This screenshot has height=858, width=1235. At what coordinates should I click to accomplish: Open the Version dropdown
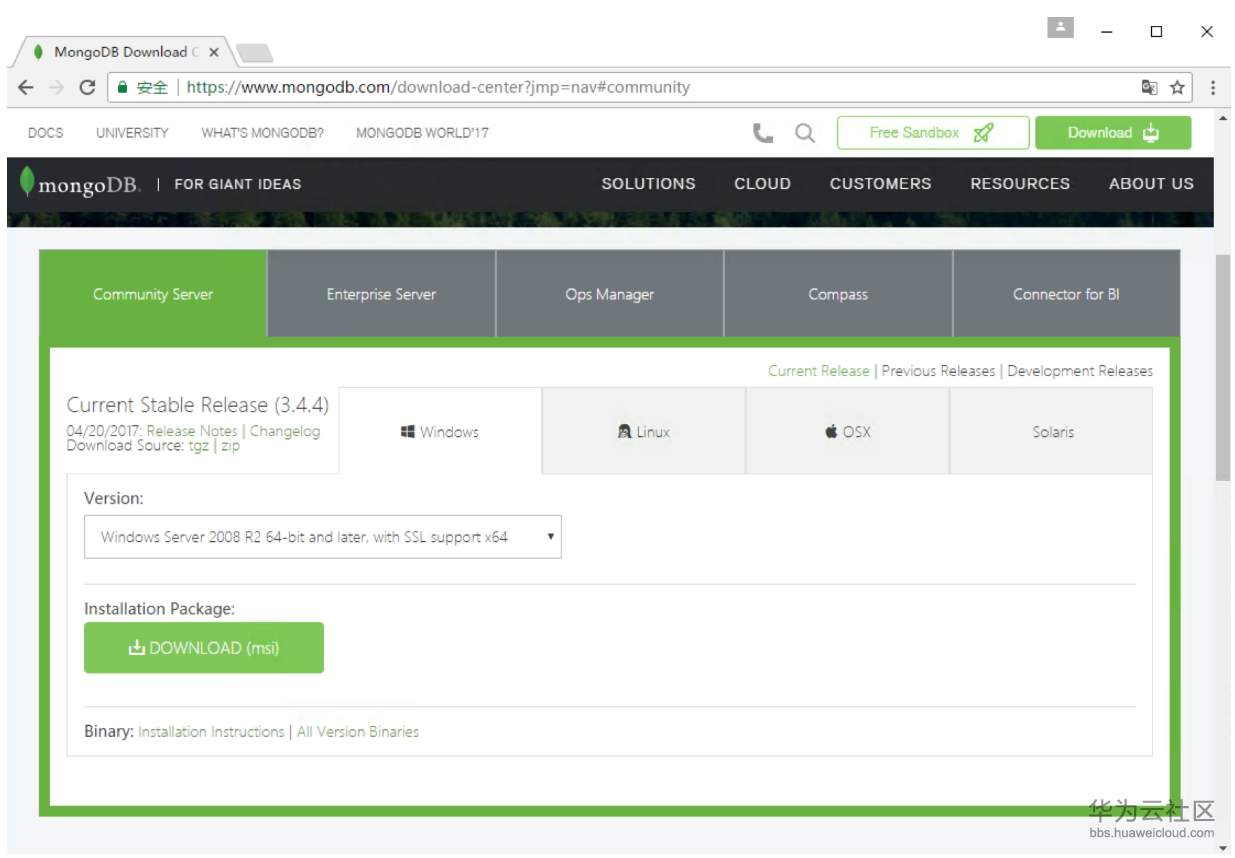click(x=323, y=537)
